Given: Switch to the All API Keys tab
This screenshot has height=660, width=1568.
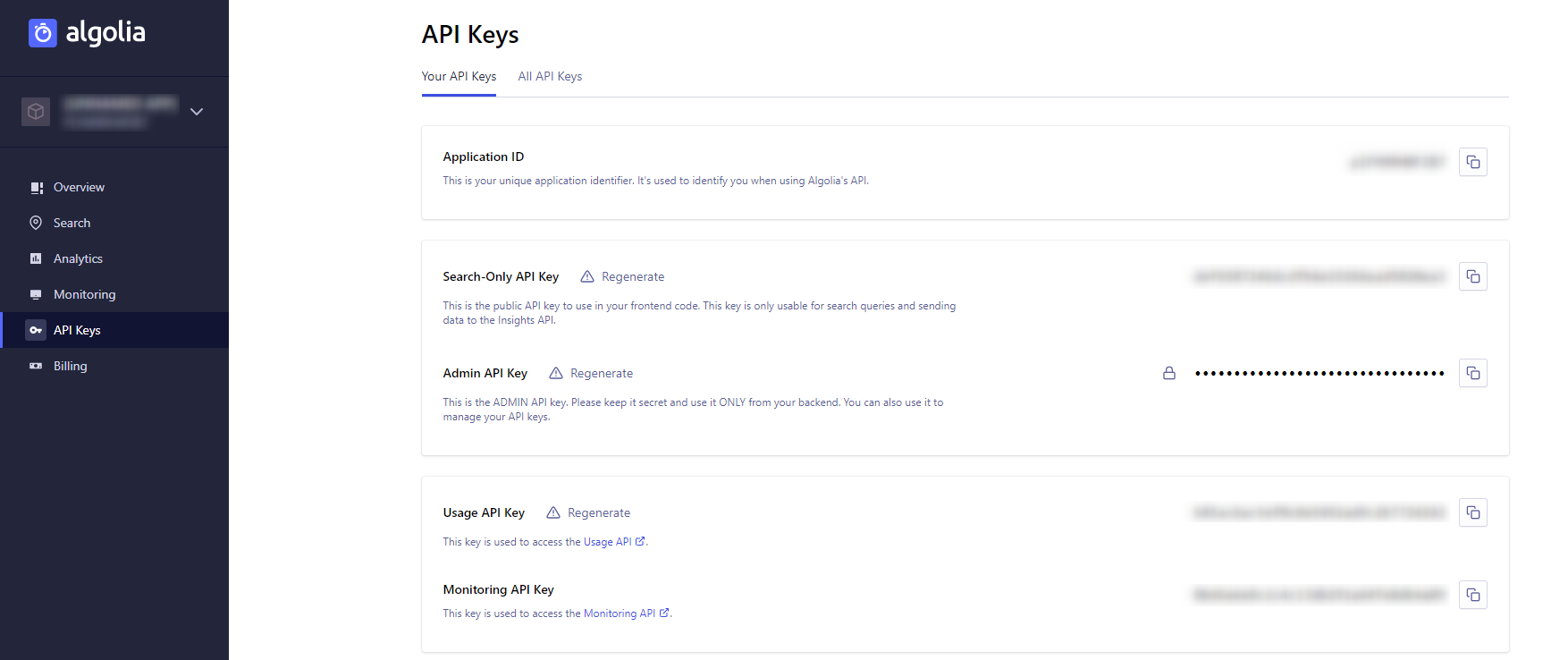Looking at the screenshot, I should (550, 77).
